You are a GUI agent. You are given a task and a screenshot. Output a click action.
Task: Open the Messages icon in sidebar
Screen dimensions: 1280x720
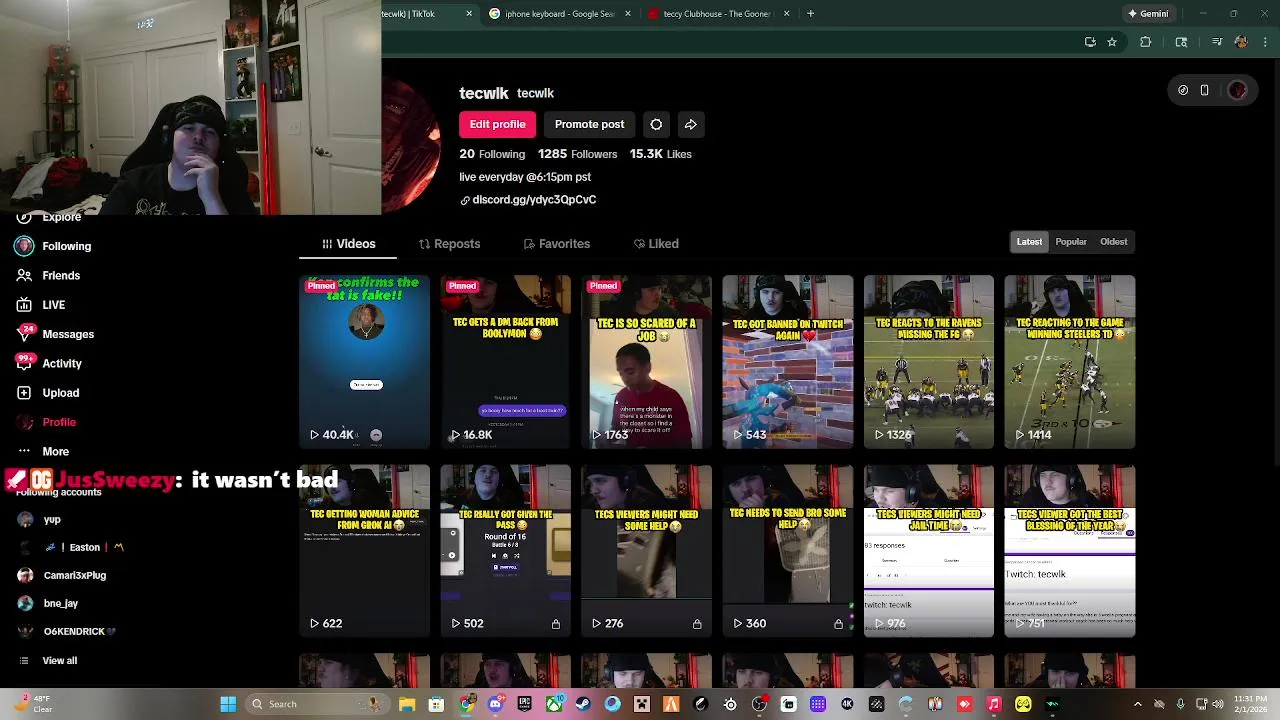(x=23, y=334)
